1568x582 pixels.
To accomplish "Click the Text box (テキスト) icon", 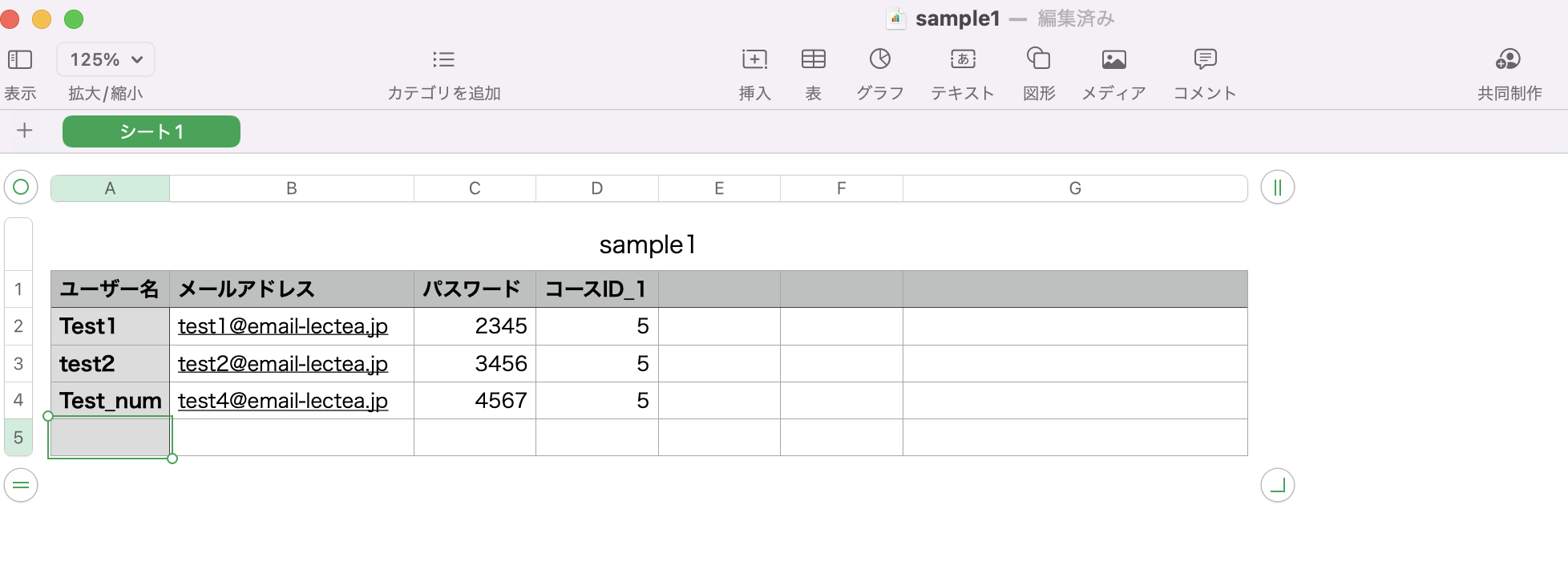I will pos(963,59).
